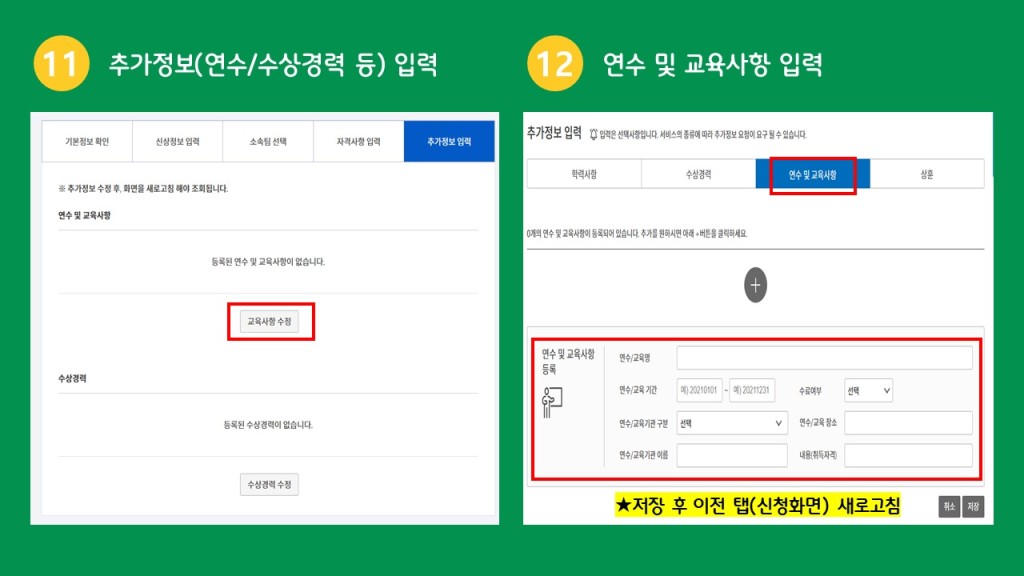Click the 저장 button
The image size is (1024, 576).
(x=972, y=507)
